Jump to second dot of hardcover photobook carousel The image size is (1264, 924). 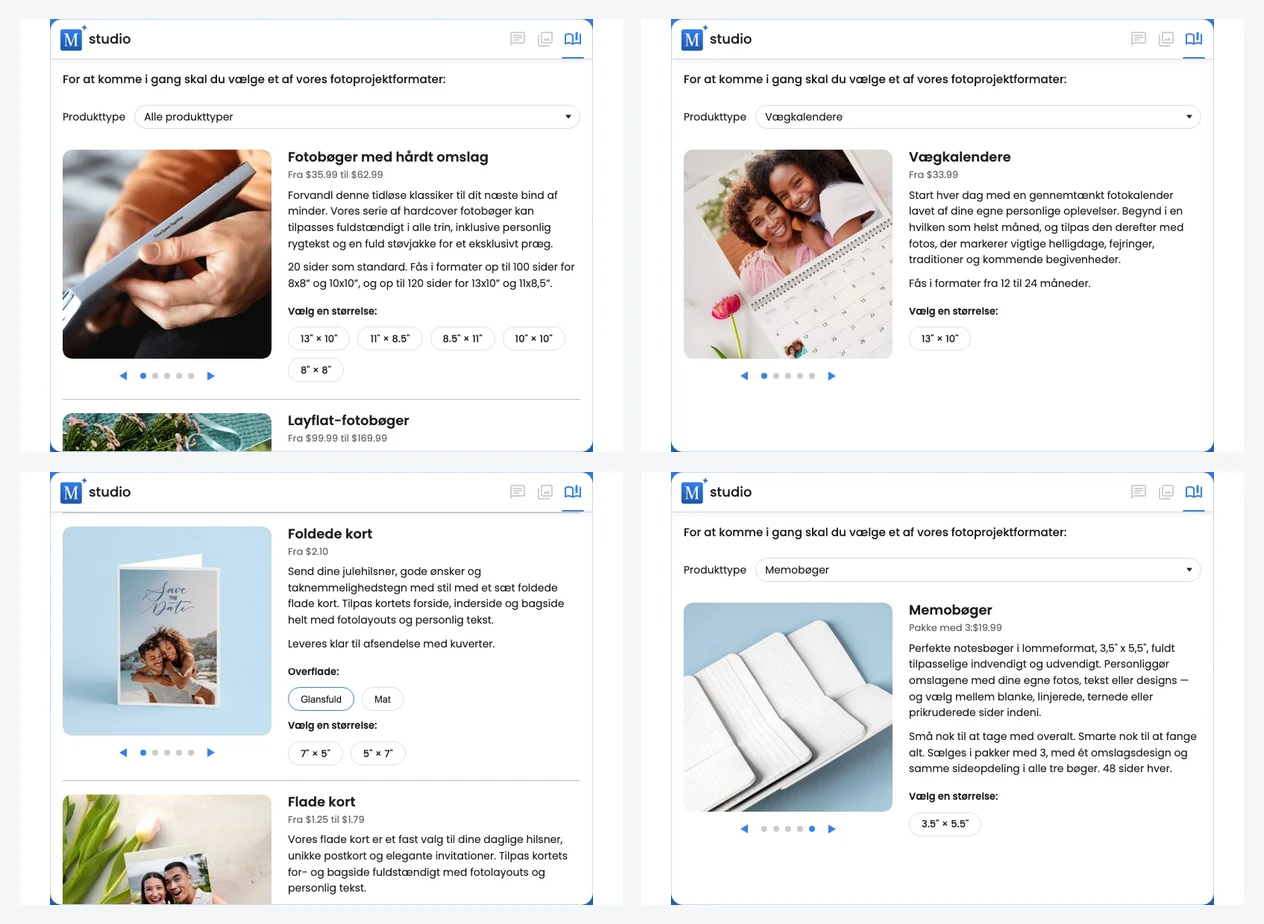(155, 376)
